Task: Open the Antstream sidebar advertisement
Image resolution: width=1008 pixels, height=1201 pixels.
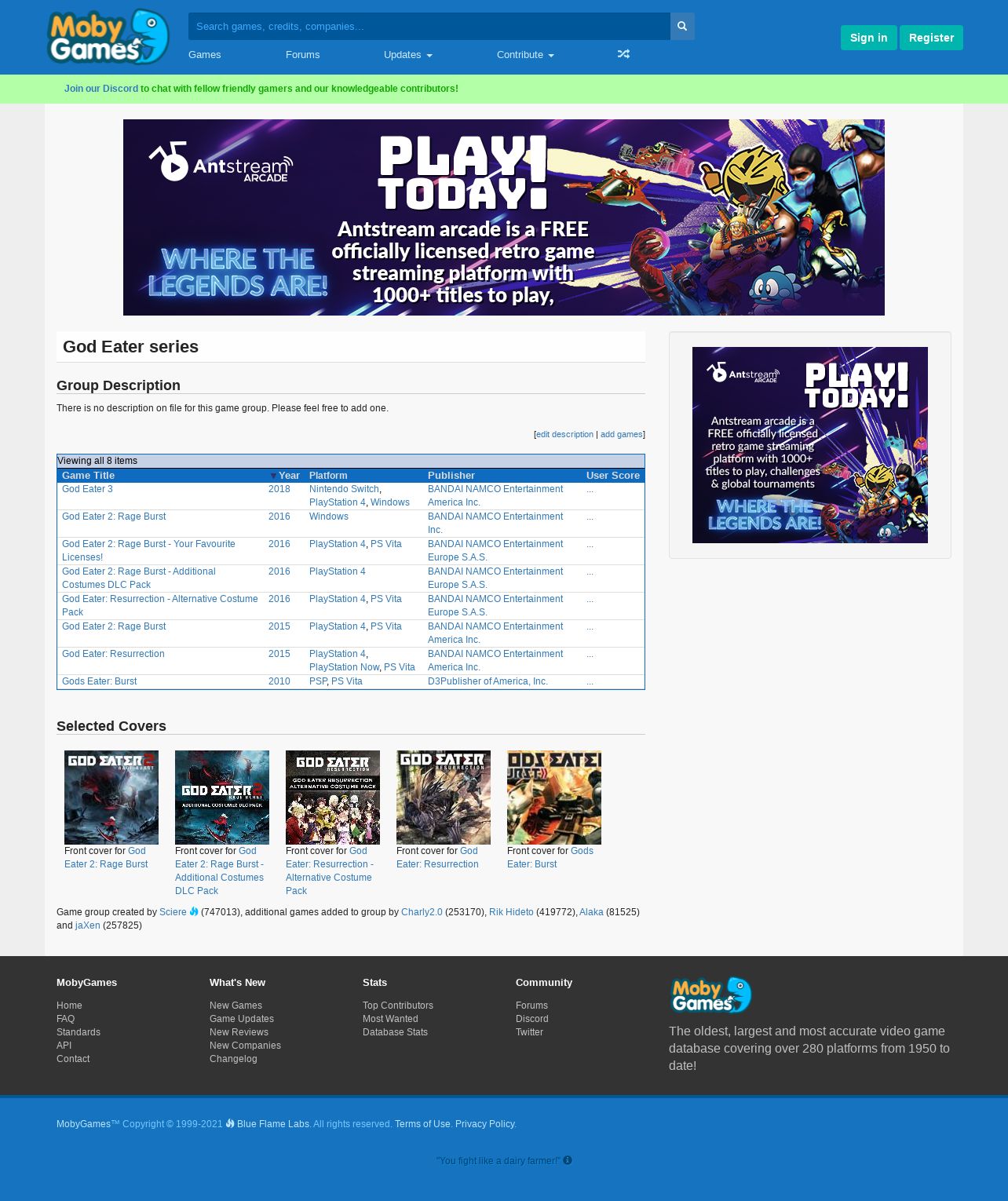Action: pyautogui.click(x=810, y=445)
